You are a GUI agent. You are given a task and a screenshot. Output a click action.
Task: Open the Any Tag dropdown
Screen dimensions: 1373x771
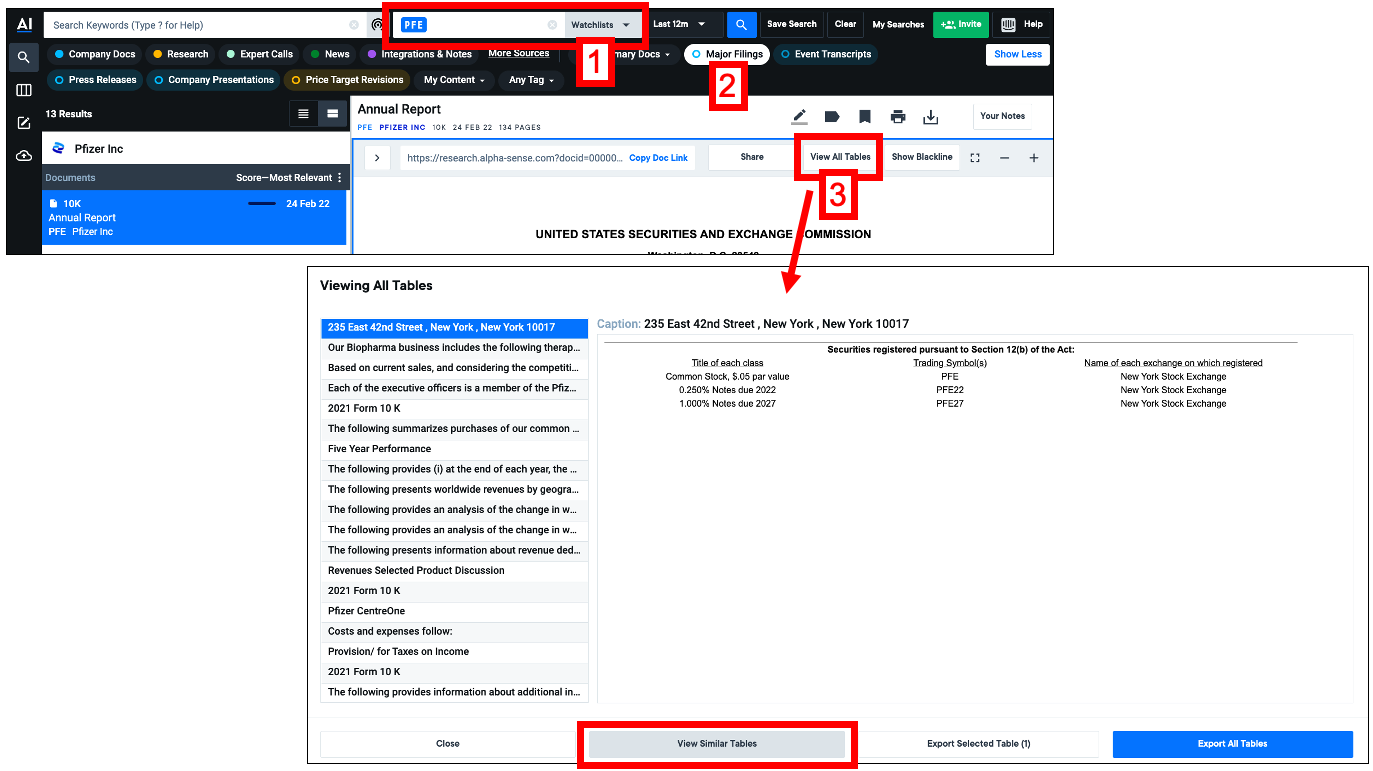[532, 80]
